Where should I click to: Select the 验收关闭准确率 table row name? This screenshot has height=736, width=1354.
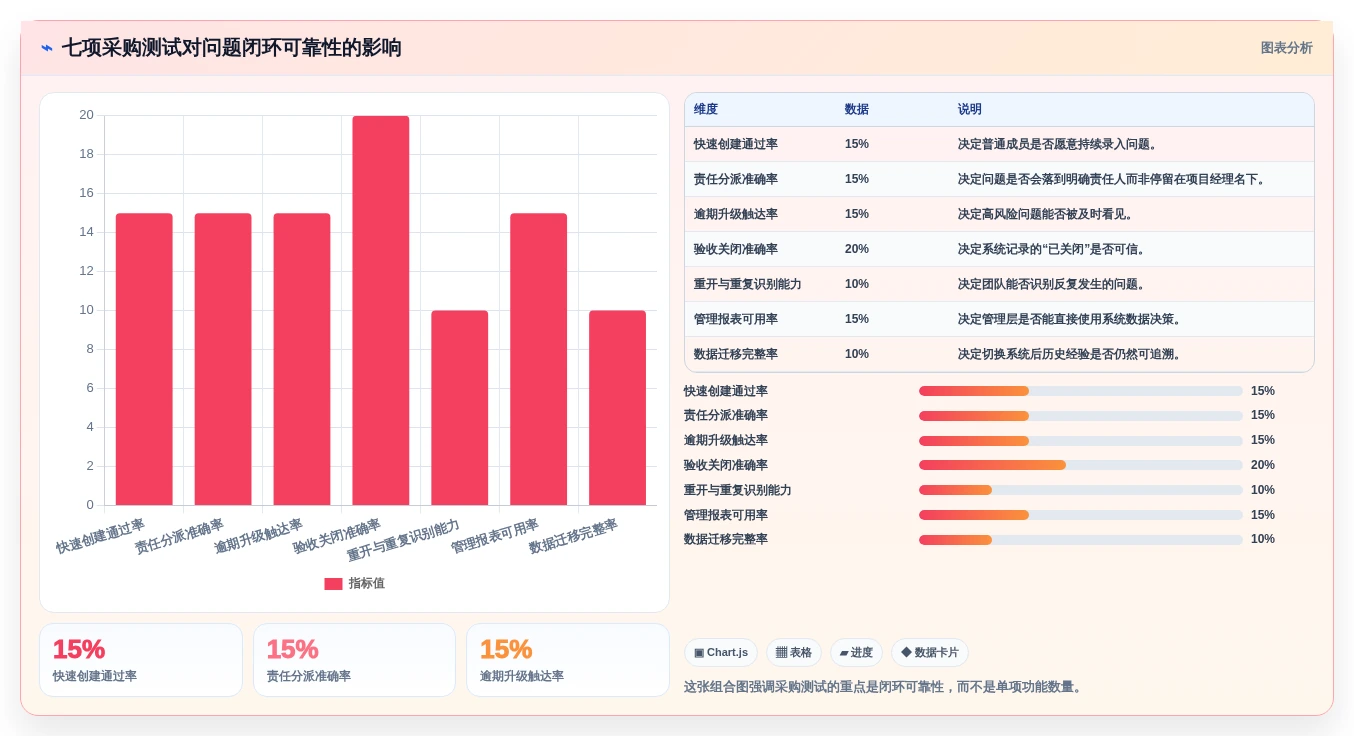click(x=736, y=249)
